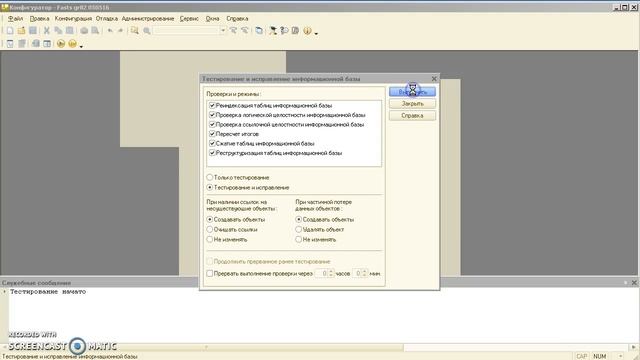Select 'Очищать ссылки' radio button
The width and height of the screenshot is (640, 360).
click(210, 229)
